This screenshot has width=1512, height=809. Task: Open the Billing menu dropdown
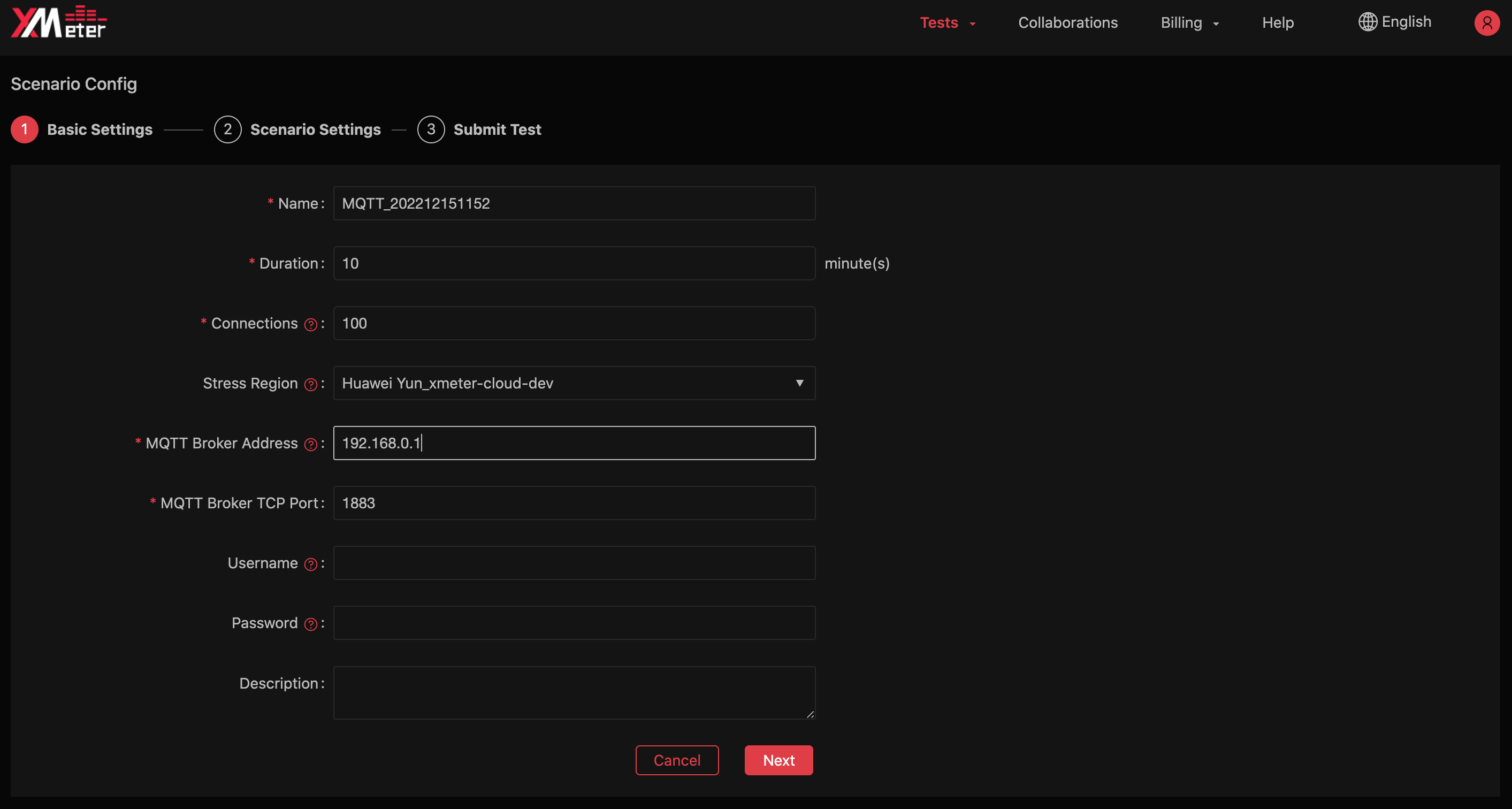(x=1189, y=23)
